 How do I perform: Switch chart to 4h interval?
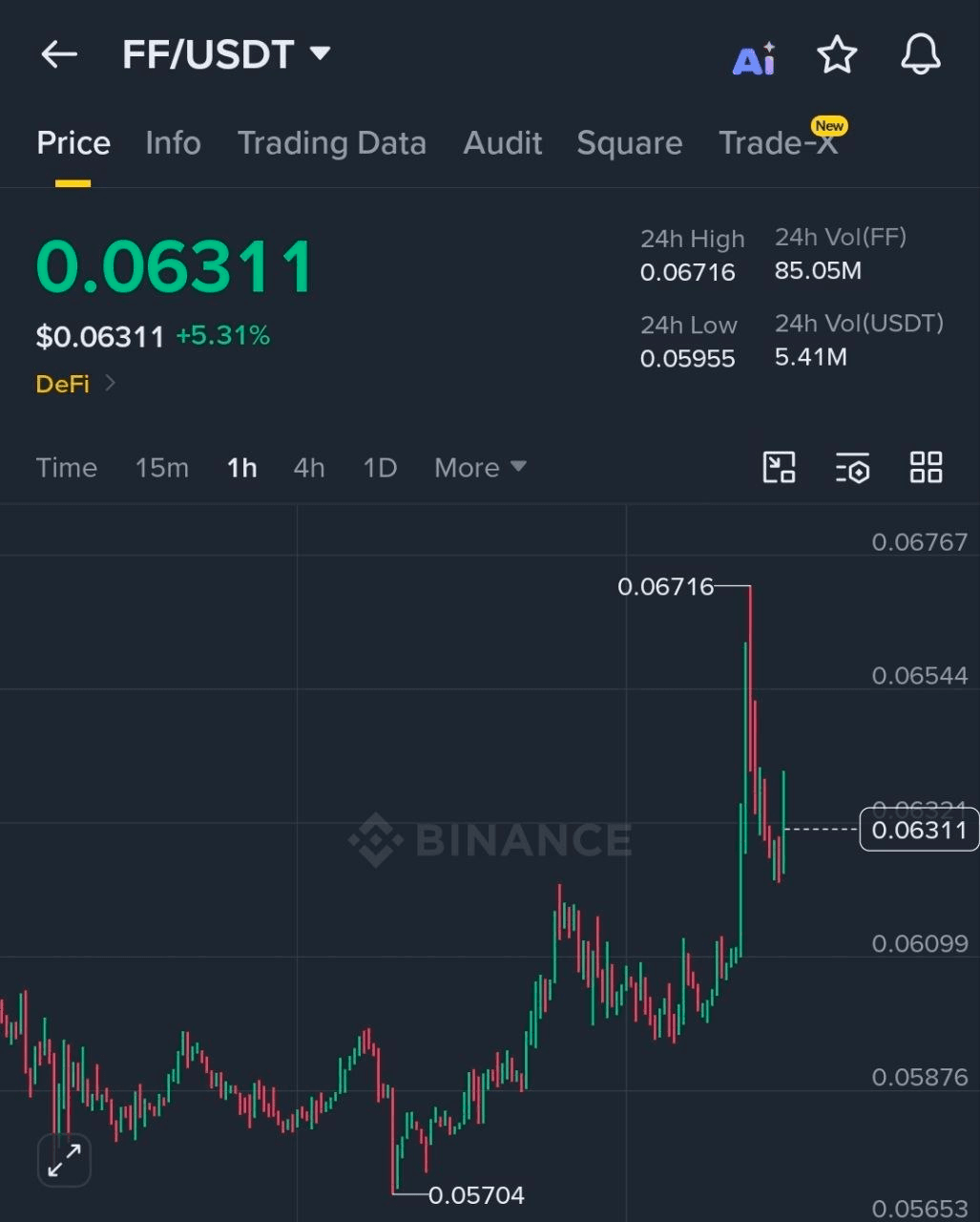(308, 468)
